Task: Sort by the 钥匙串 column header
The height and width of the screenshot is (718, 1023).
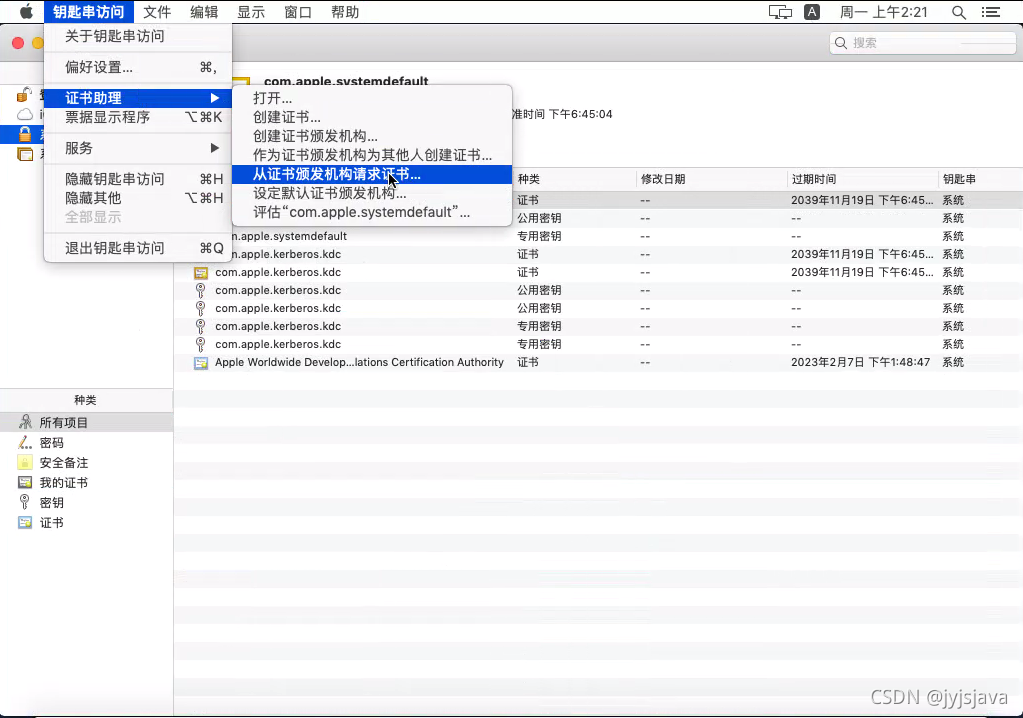Action: pyautogui.click(x=980, y=179)
